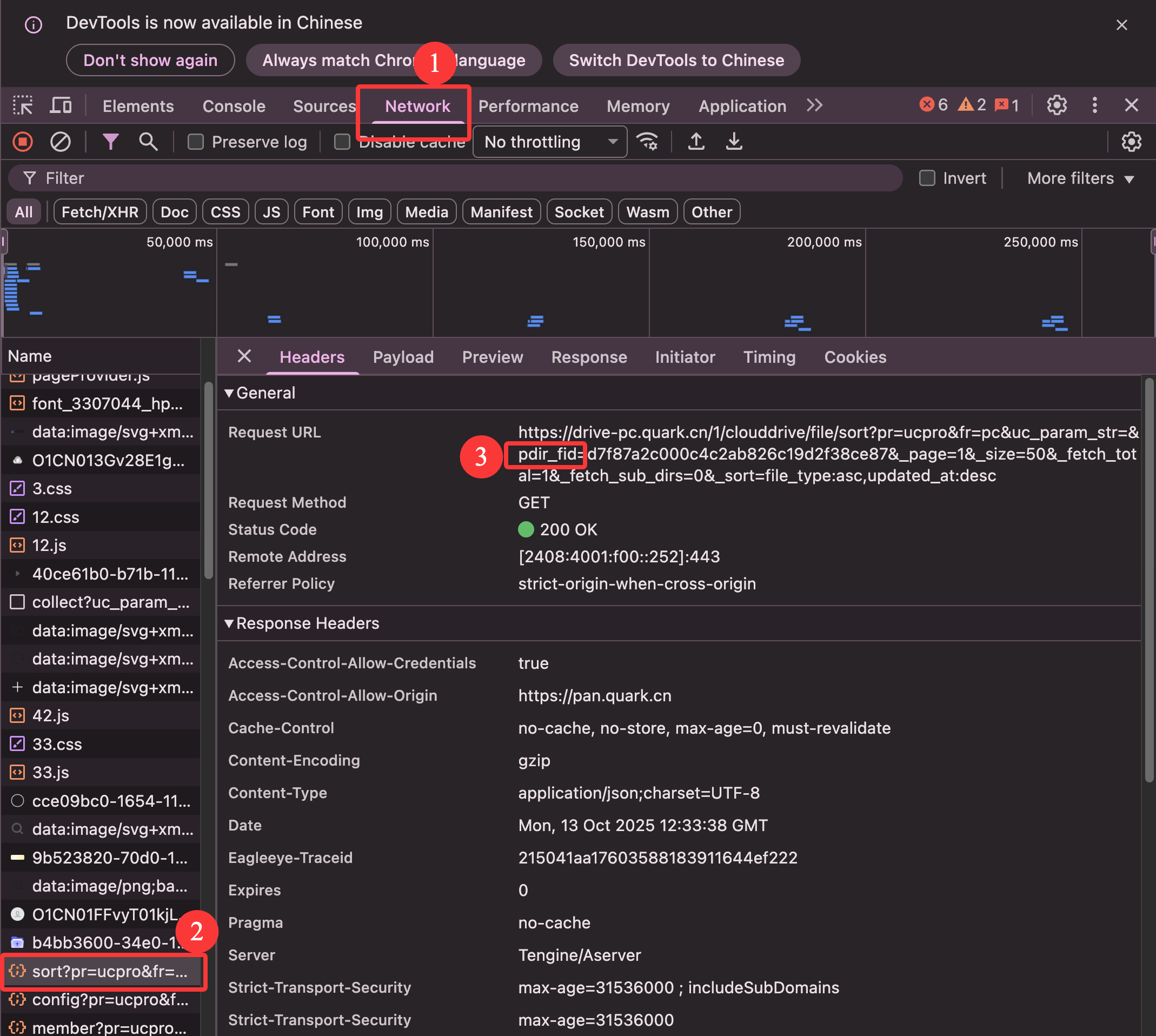The width and height of the screenshot is (1156, 1036).
Task: Click Import HAR upload icon
Action: click(x=696, y=142)
